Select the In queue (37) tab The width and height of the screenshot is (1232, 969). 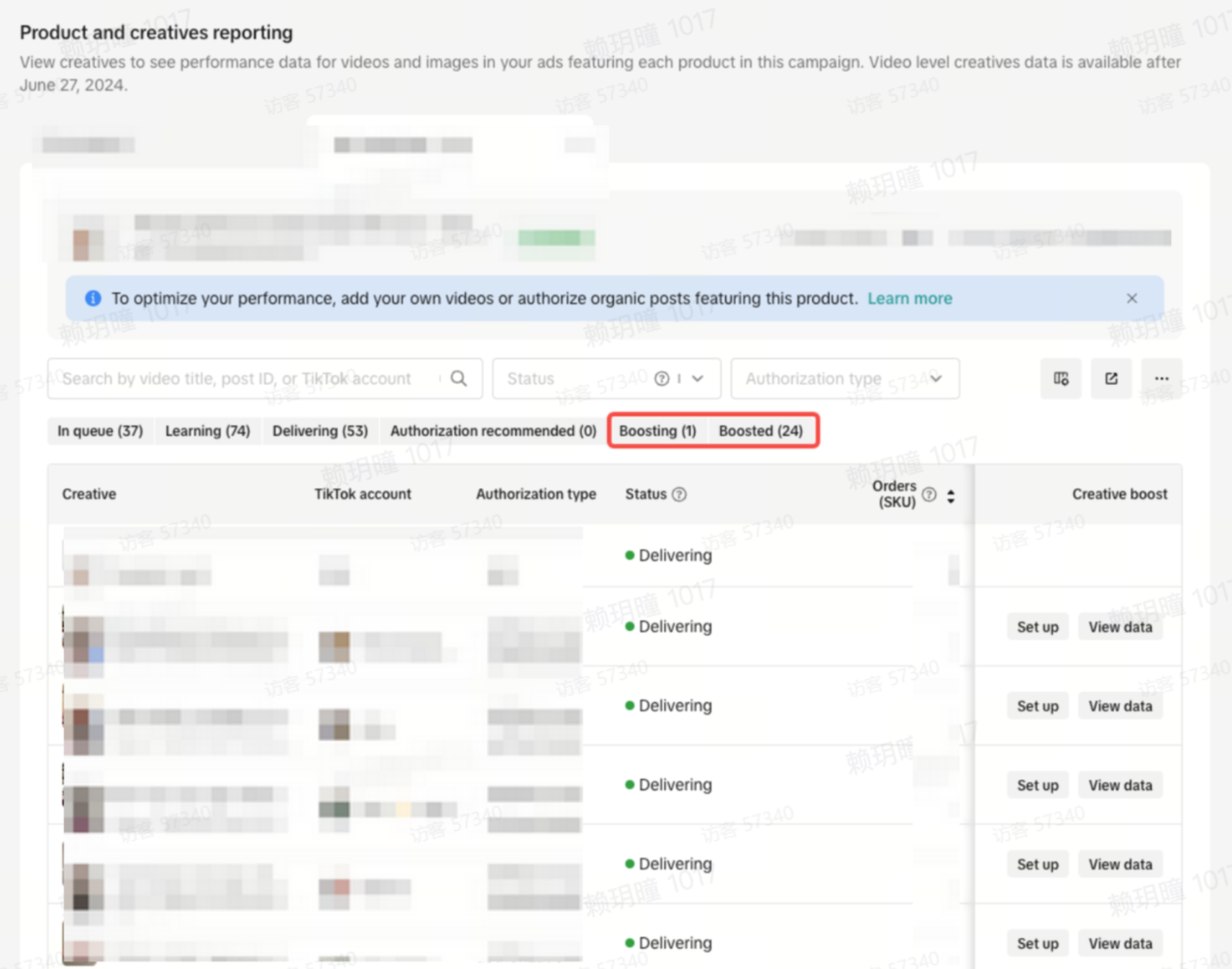(100, 431)
